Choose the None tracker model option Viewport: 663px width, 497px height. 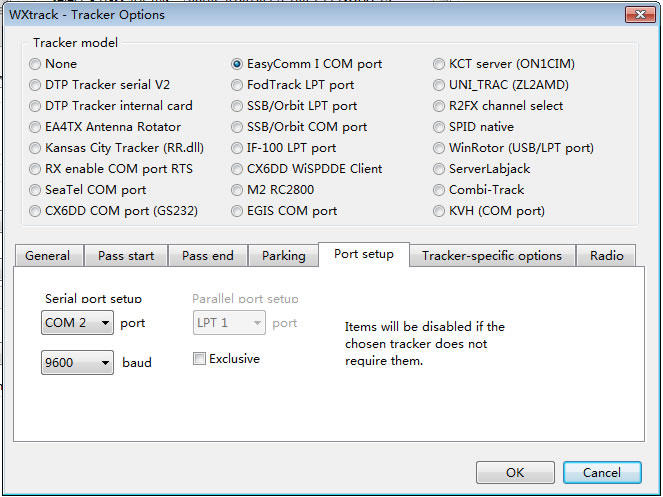(37, 64)
